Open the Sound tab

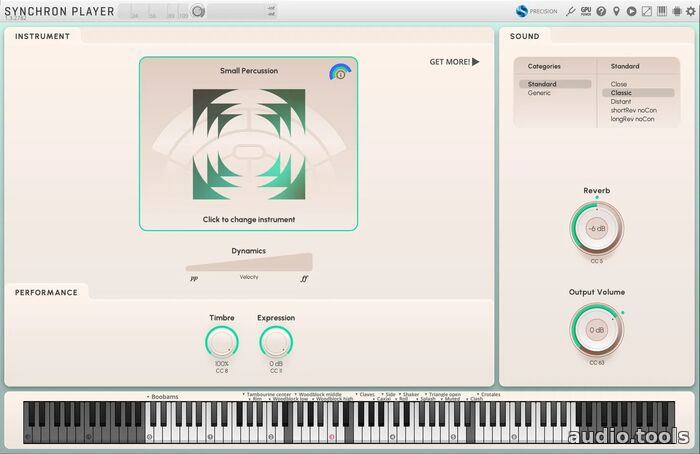click(524, 36)
